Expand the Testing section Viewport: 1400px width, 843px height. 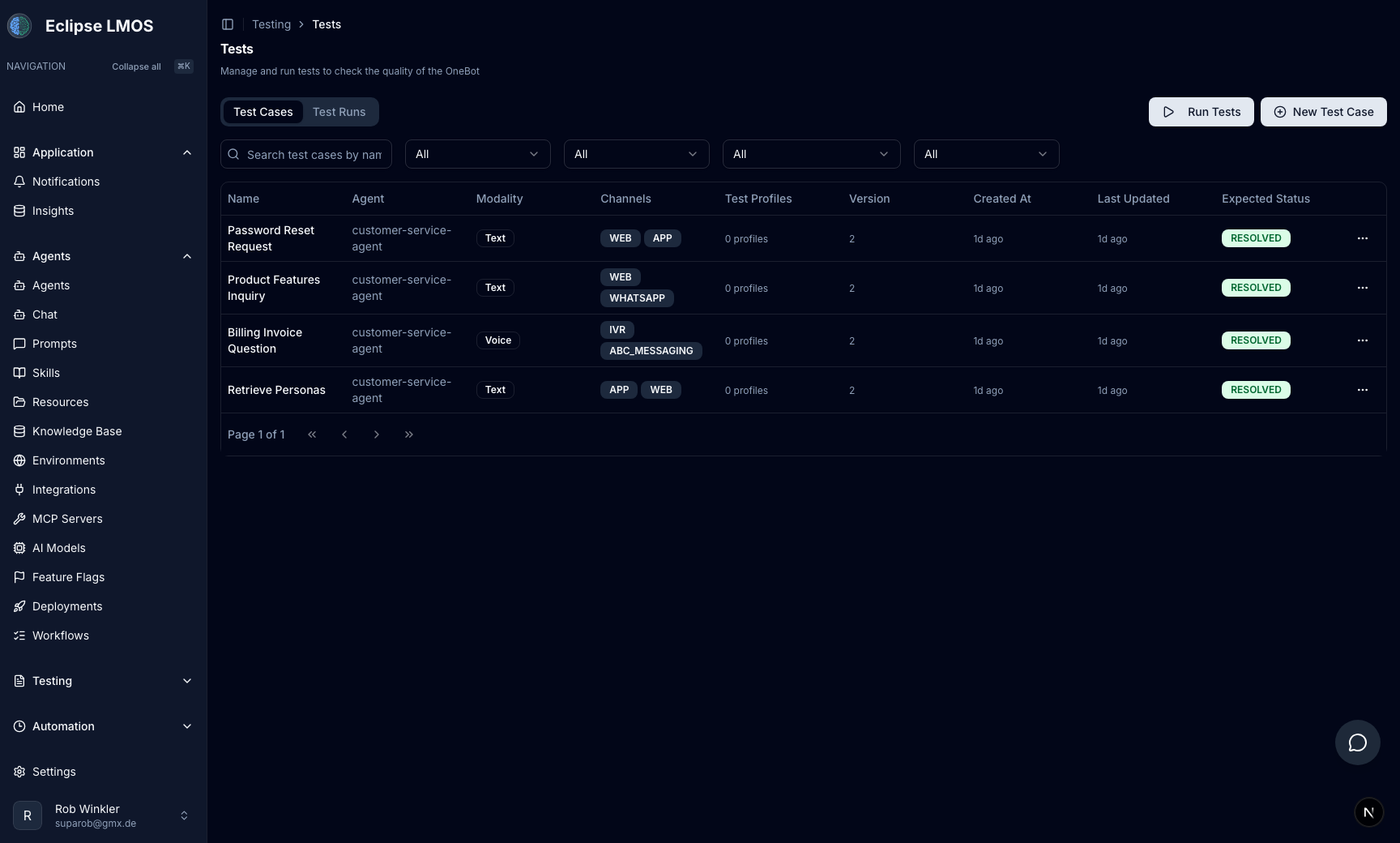tap(104, 681)
